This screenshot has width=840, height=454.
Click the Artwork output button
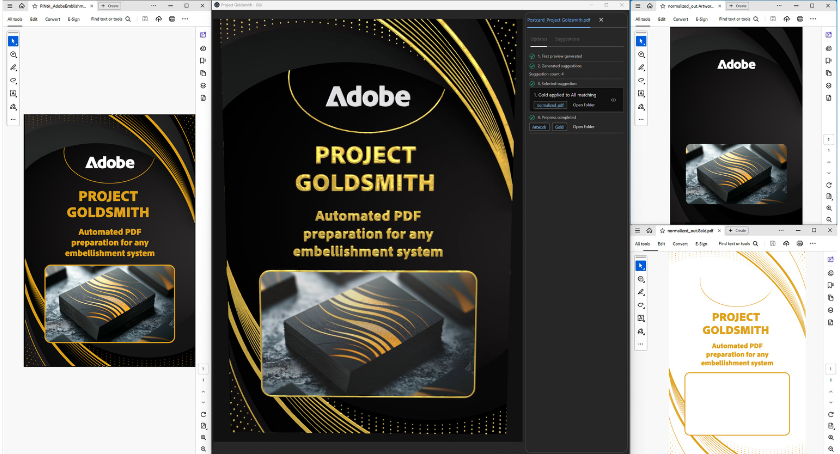point(539,127)
